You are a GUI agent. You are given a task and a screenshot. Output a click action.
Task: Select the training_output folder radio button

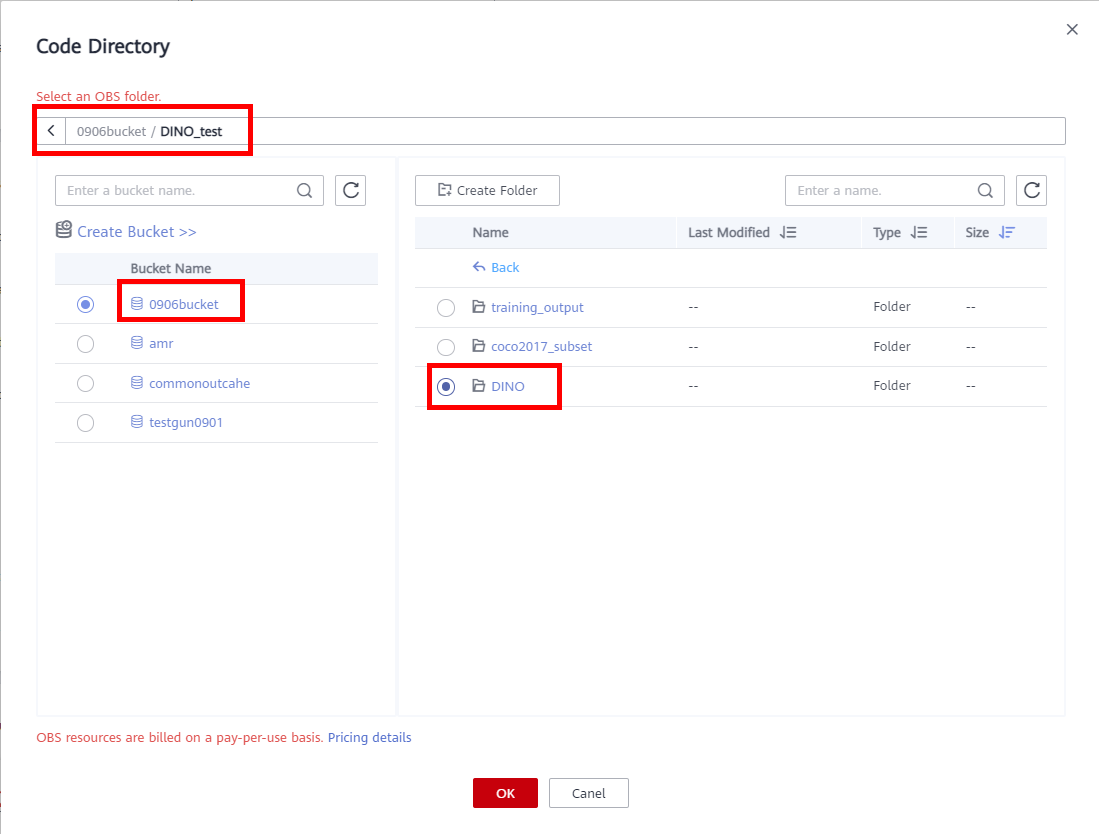point(446,308)
